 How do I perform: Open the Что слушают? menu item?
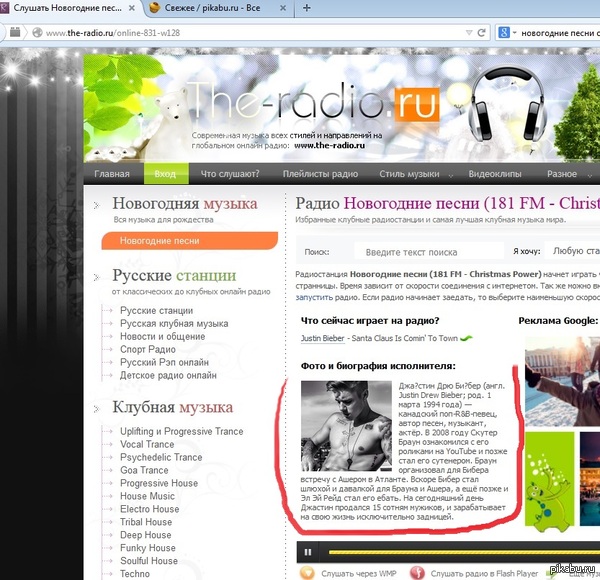coord(230,174)
